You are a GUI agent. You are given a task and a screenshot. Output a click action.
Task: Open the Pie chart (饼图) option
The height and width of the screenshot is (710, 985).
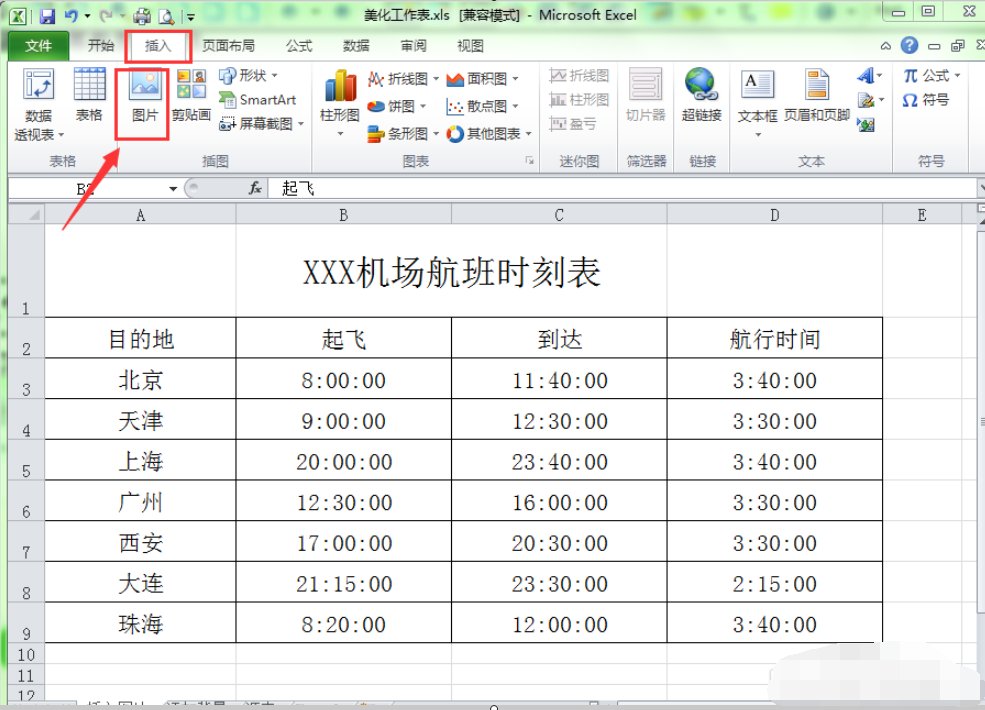398,105
